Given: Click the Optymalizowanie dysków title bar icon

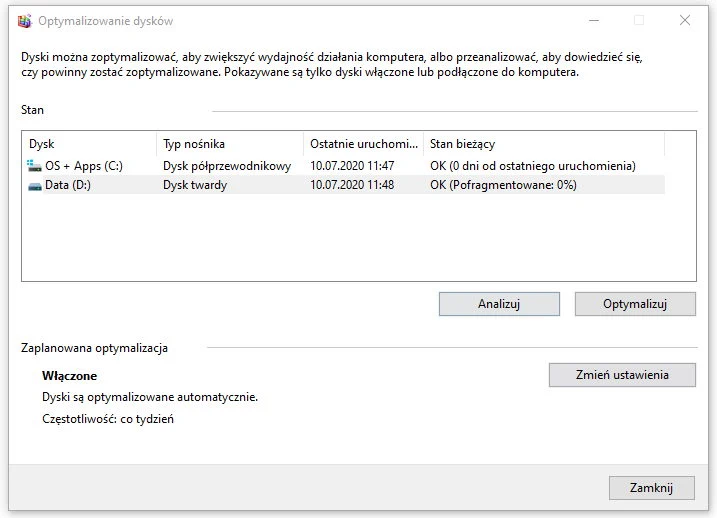Looking at the screenshot, I should pyautogui.click(x=24, y=20).
